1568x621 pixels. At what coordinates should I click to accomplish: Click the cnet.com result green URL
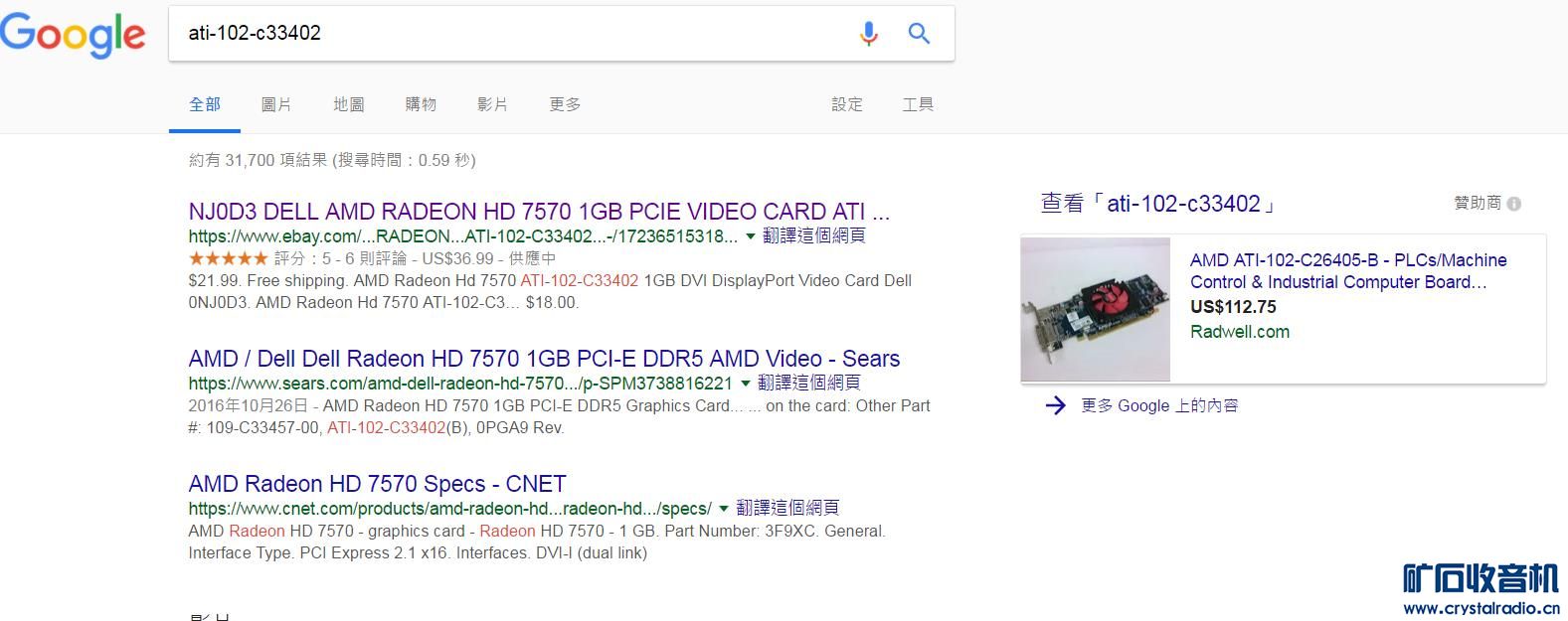[449, 509]
